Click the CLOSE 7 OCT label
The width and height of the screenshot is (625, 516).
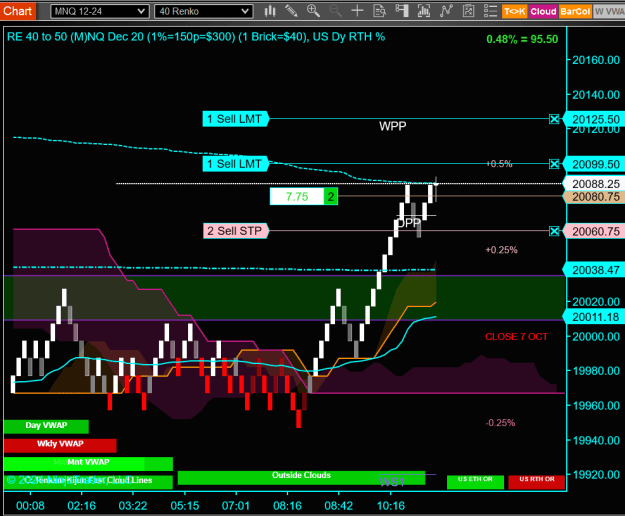pos(516,337)
